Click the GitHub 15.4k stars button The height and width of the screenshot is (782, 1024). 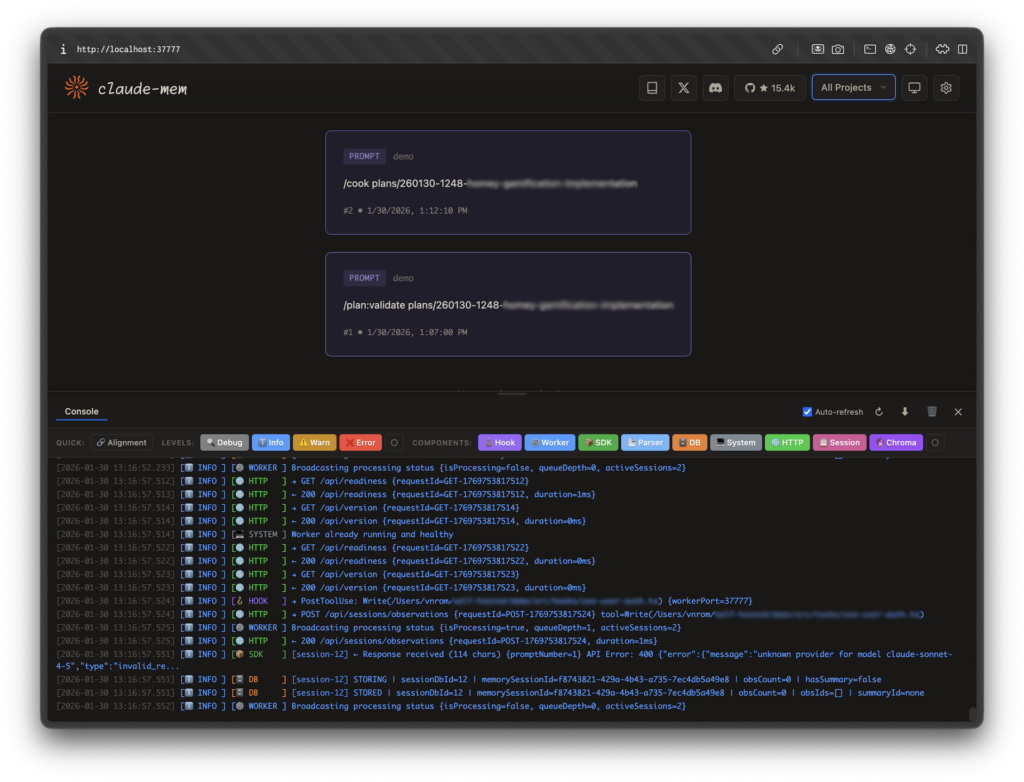pyautogui.click(x=770, y=88)
